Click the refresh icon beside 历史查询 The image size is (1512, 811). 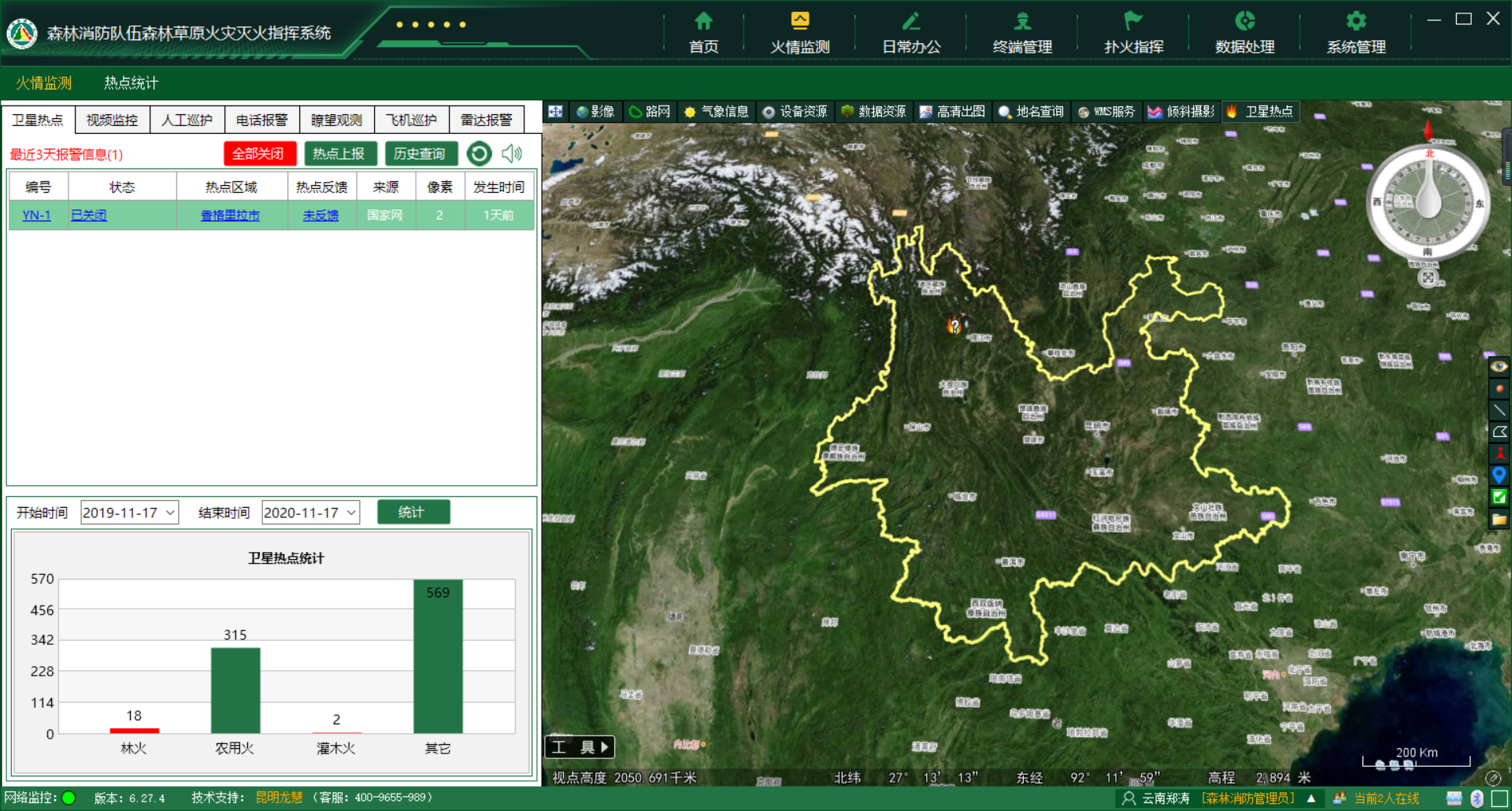tap(479, 154)
